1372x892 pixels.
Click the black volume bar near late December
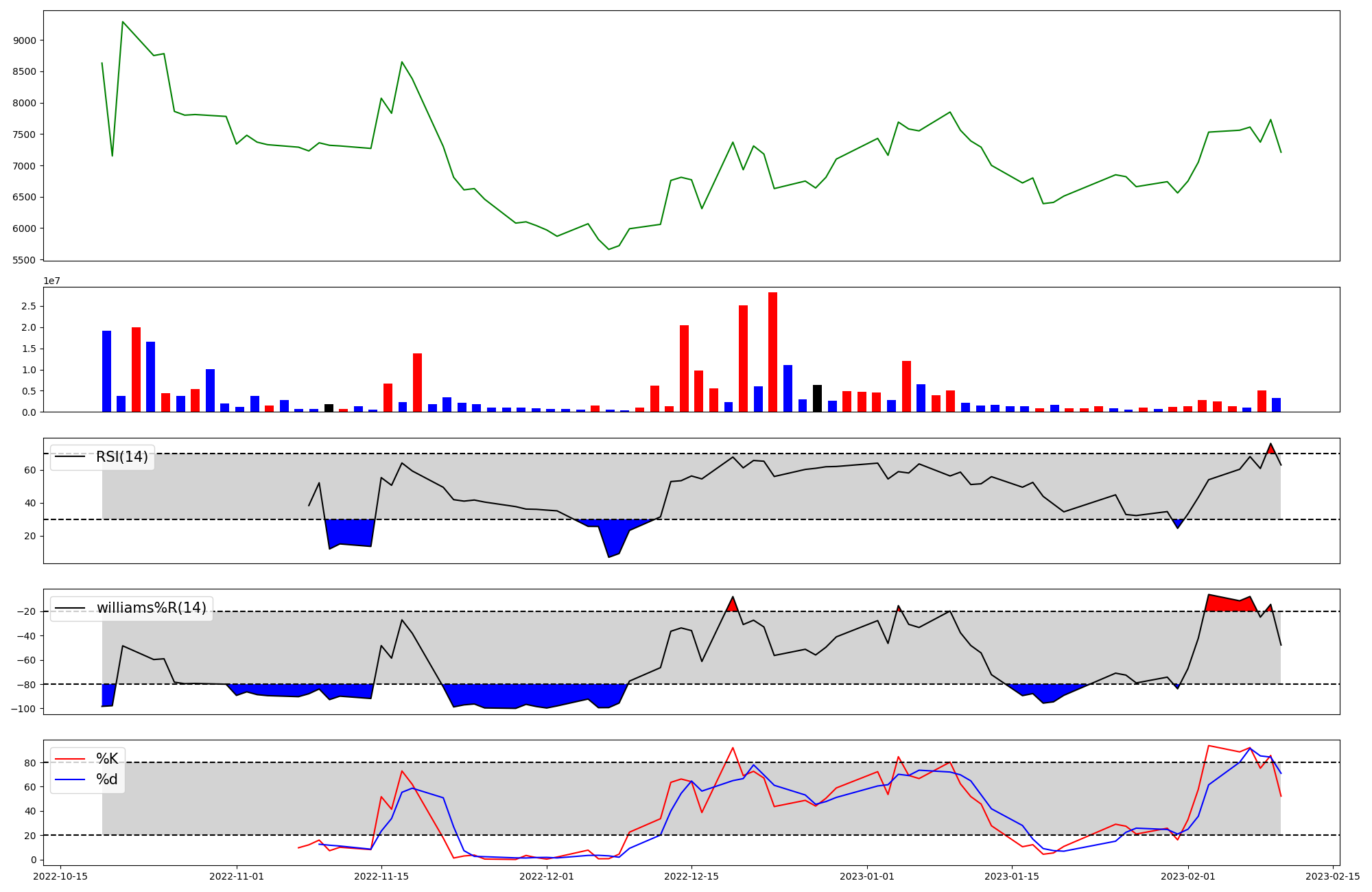[x=817, y=399]
